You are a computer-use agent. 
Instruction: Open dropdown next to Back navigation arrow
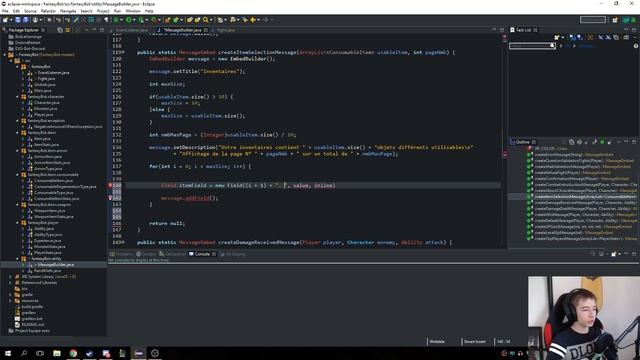coord(258,20)
